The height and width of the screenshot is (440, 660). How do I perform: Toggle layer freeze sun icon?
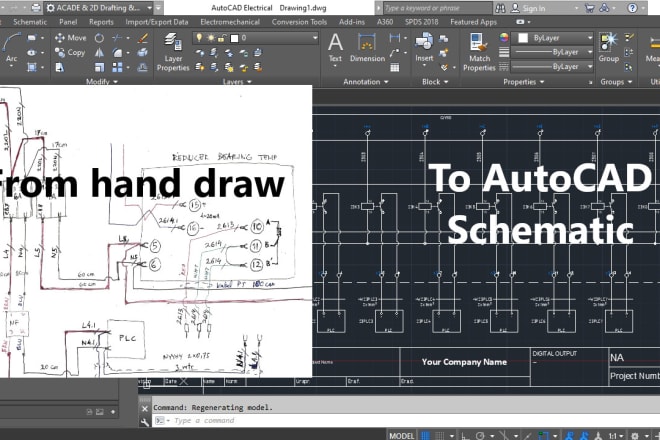click(x=210, y=38)
